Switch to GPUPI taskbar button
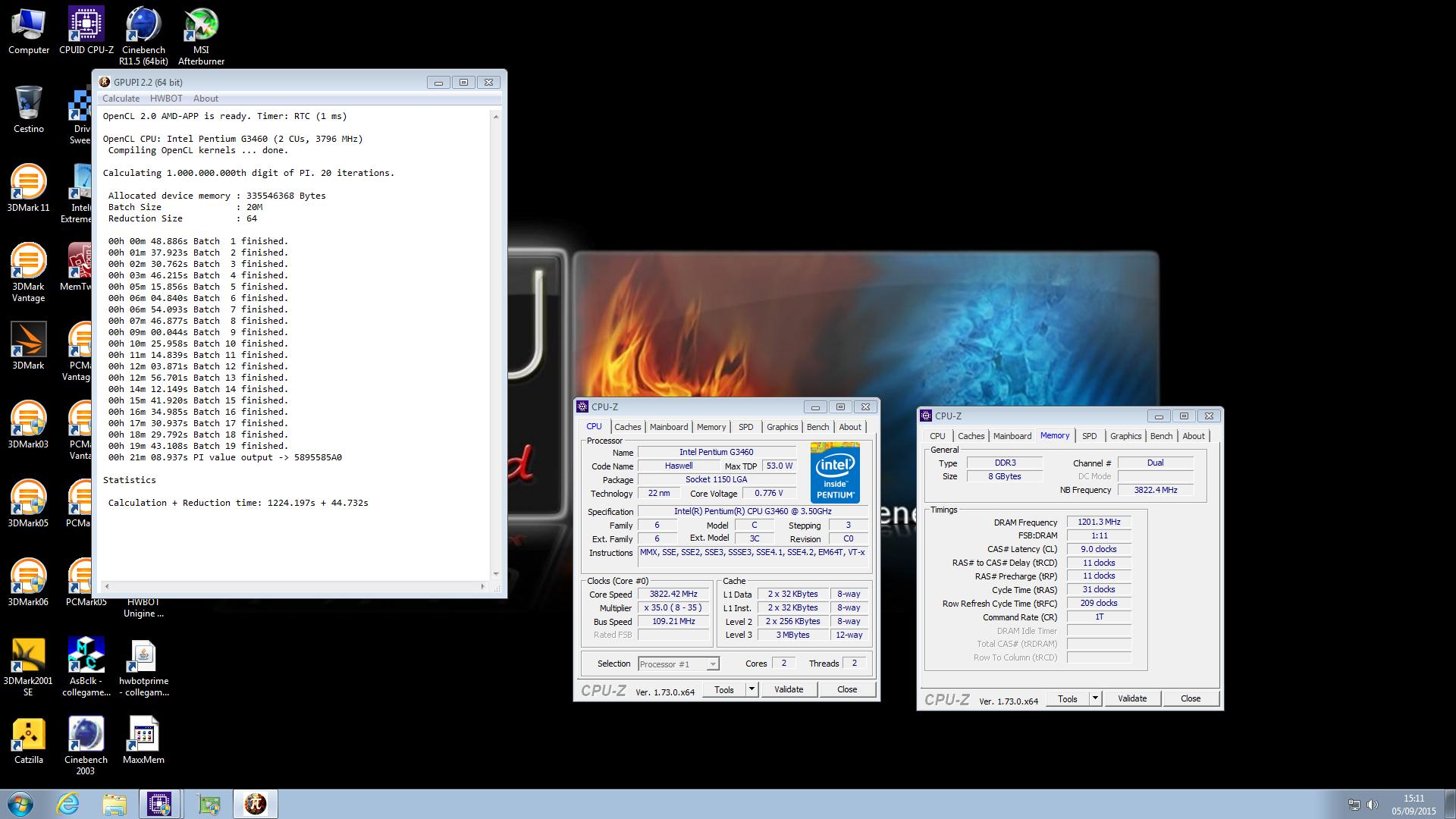The image size is (1456, 819). click(256, 804)
